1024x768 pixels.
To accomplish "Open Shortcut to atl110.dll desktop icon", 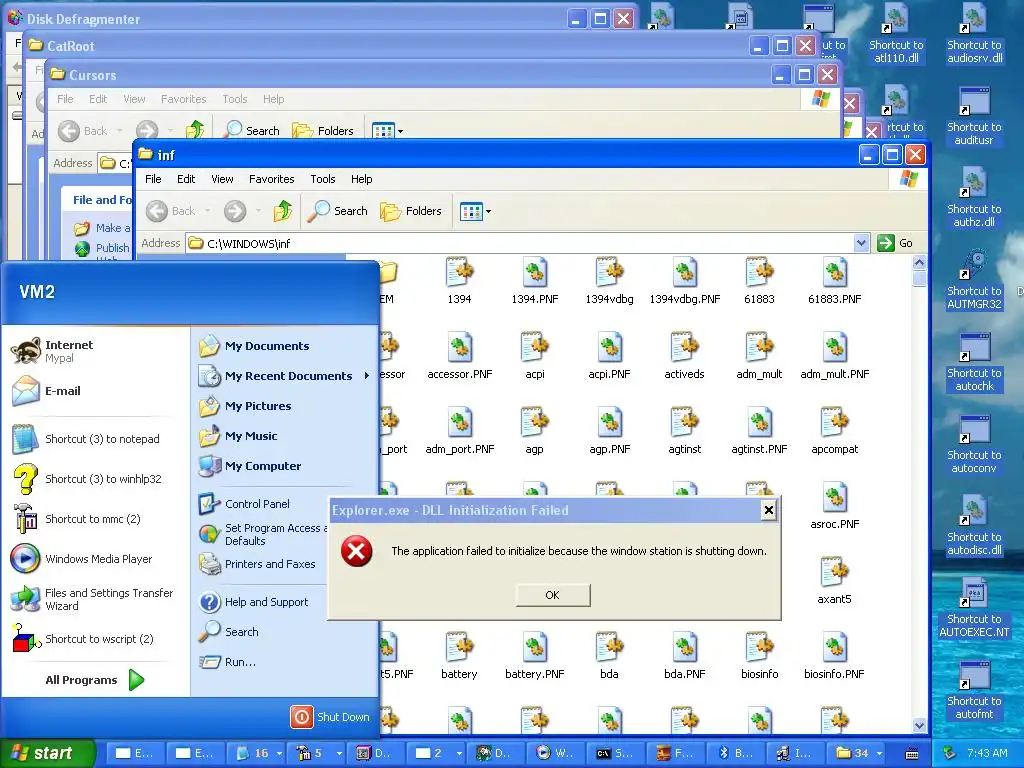I will click(896, 33).
